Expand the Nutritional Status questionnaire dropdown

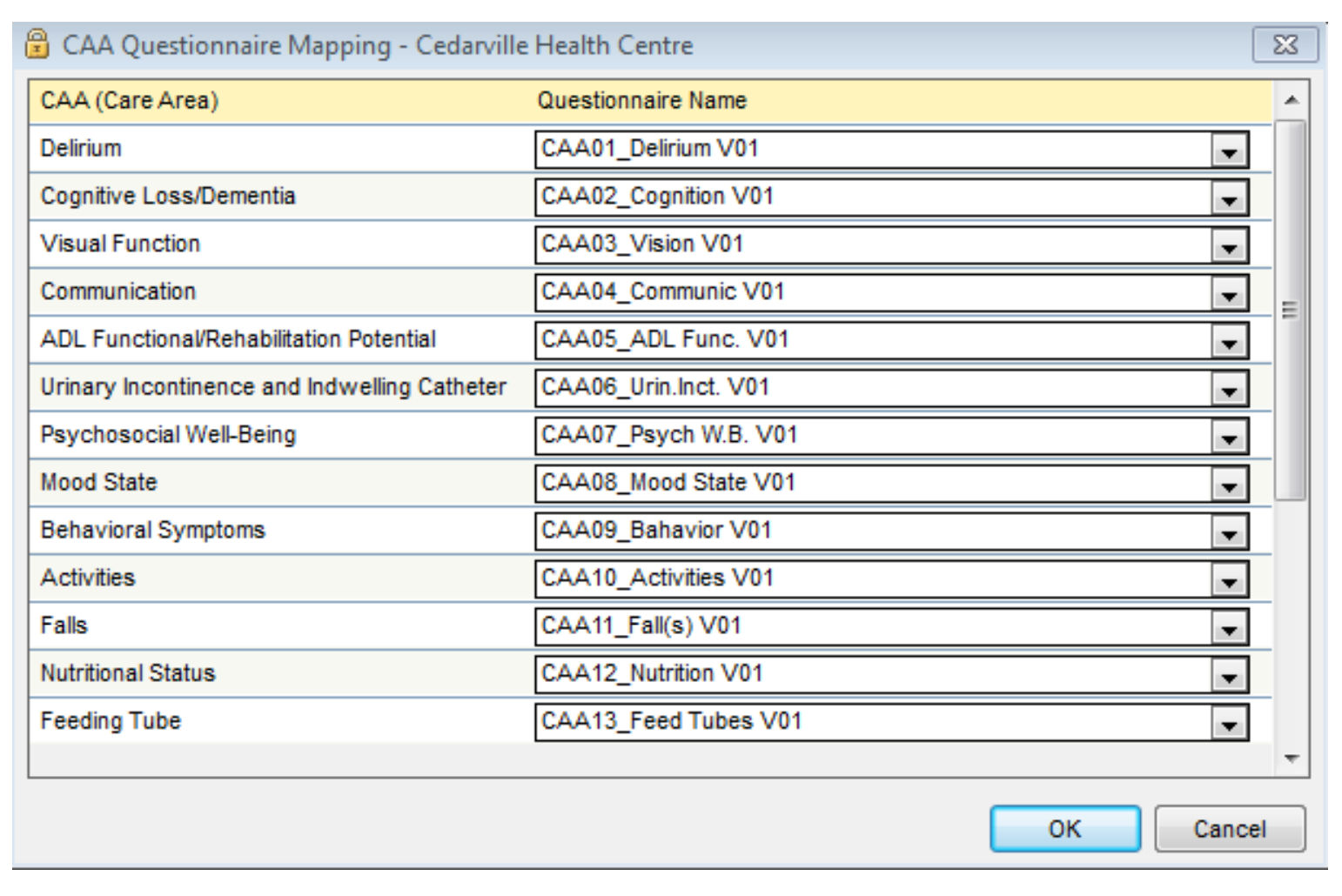pos(1229,676)
